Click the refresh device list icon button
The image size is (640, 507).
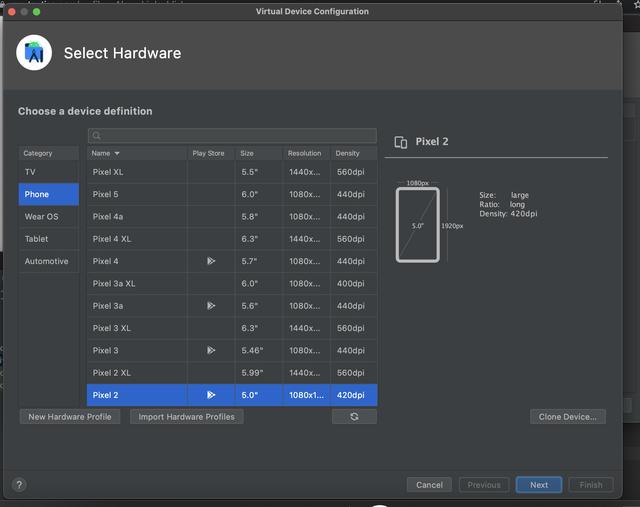[x=354, y=417]
